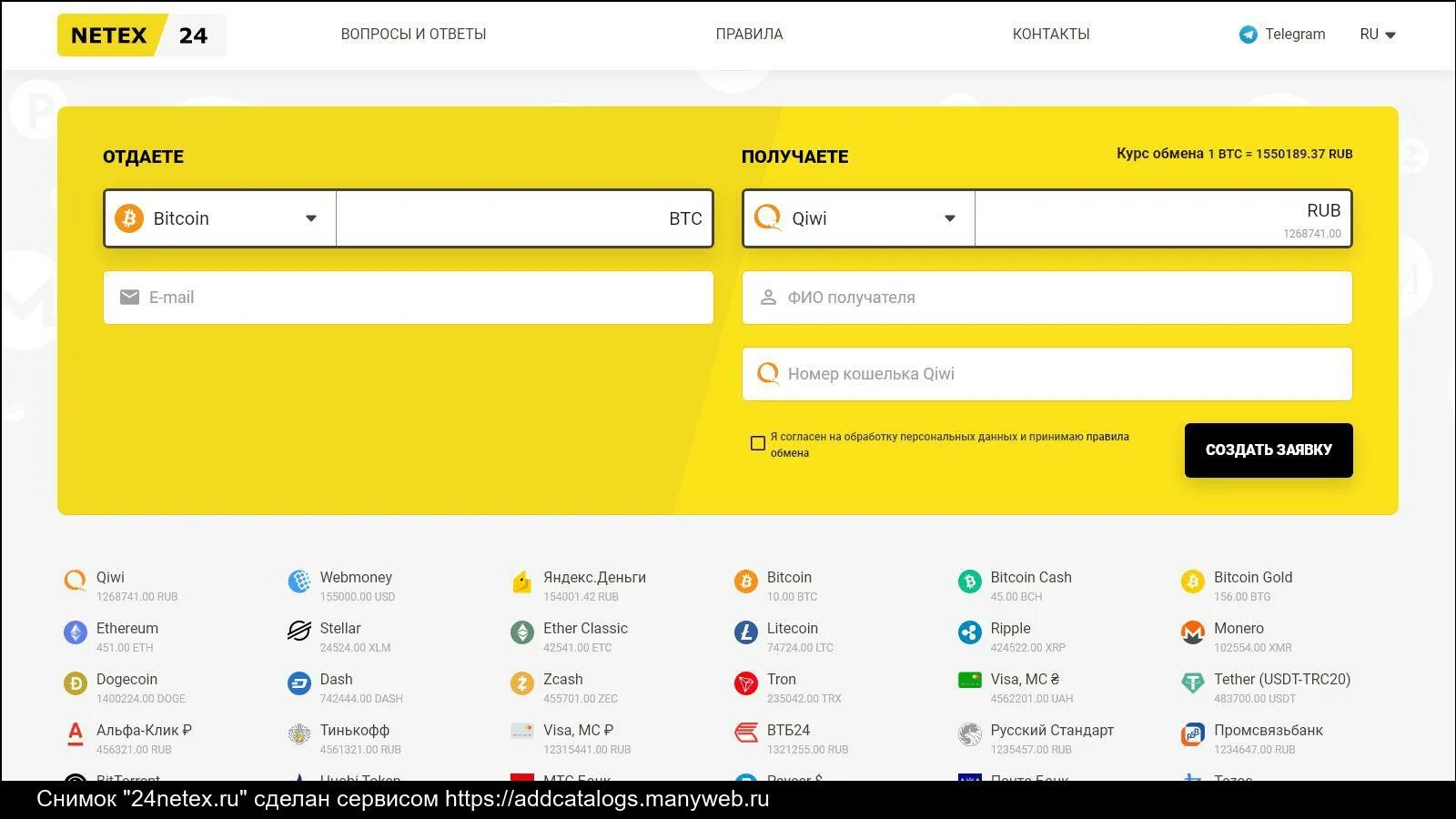Click the Zcash currency name
This screenshot has width=1456, height=819.
pyautogui.click(x=563, y=679)
